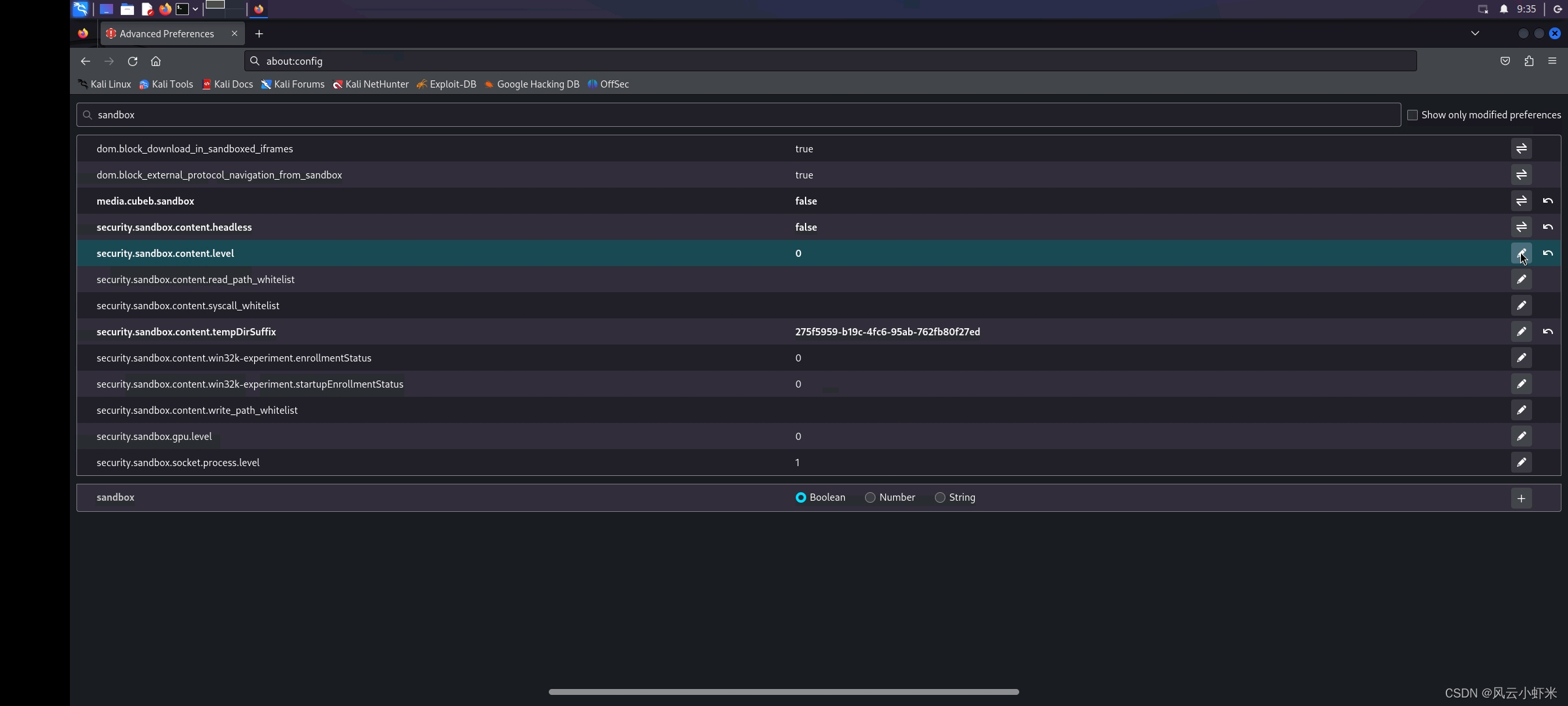Open the Kali Forums bookmark
1568x706 pixels.
293,84
